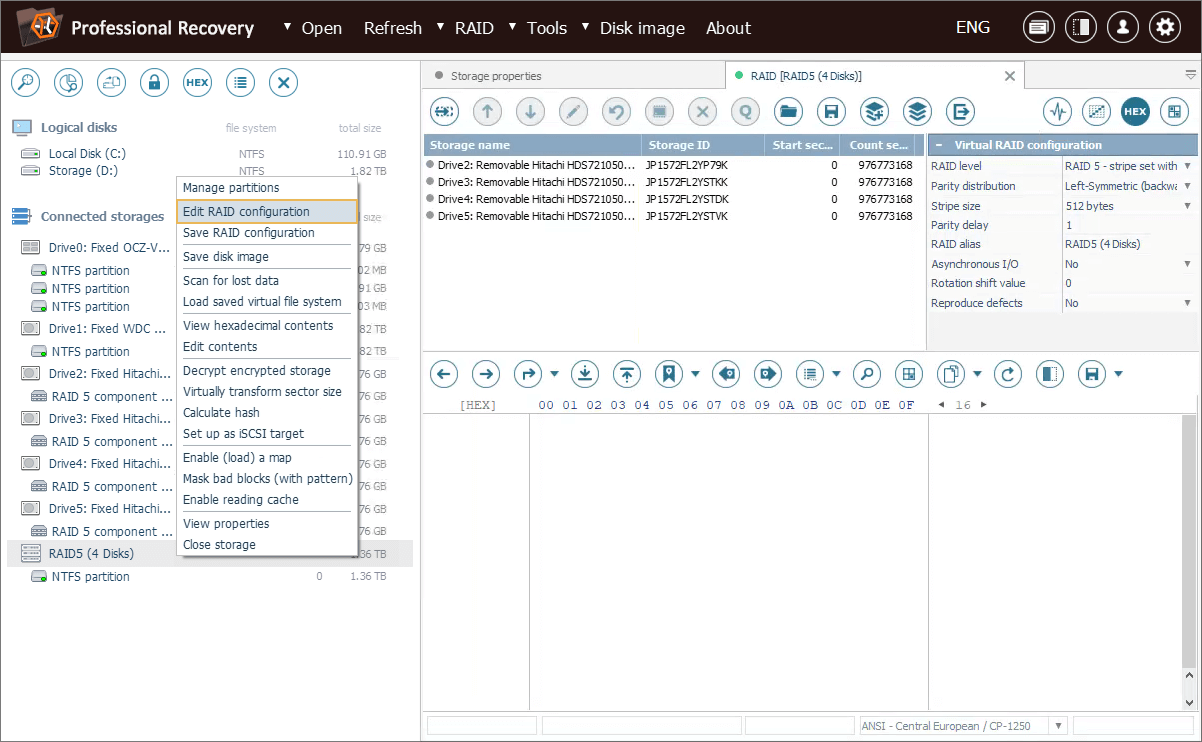Click the stacked layers icon in RAID toolbar

click(917, 111)
